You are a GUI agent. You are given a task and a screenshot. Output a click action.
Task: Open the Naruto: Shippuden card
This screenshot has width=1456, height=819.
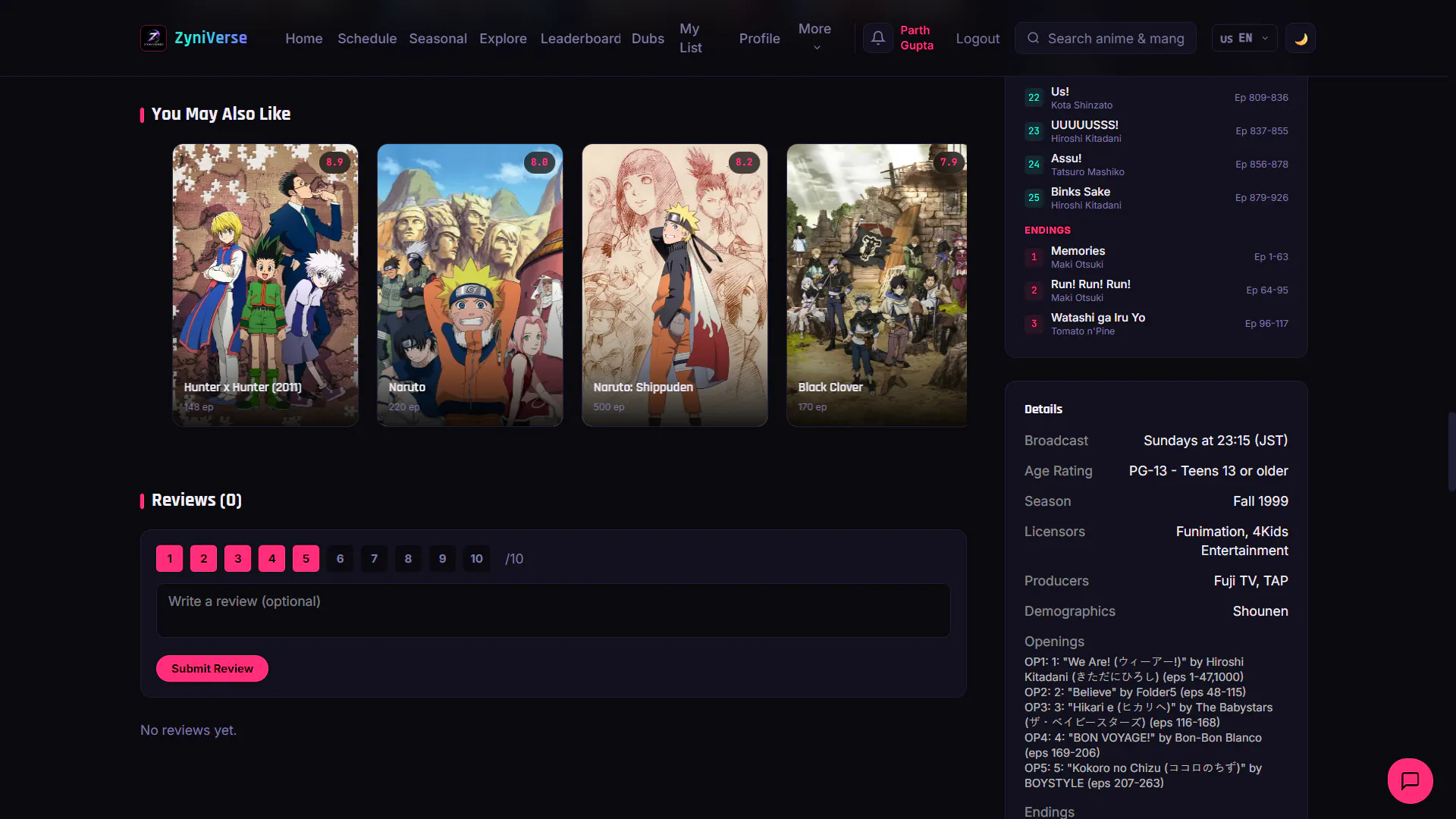[675, 285]
